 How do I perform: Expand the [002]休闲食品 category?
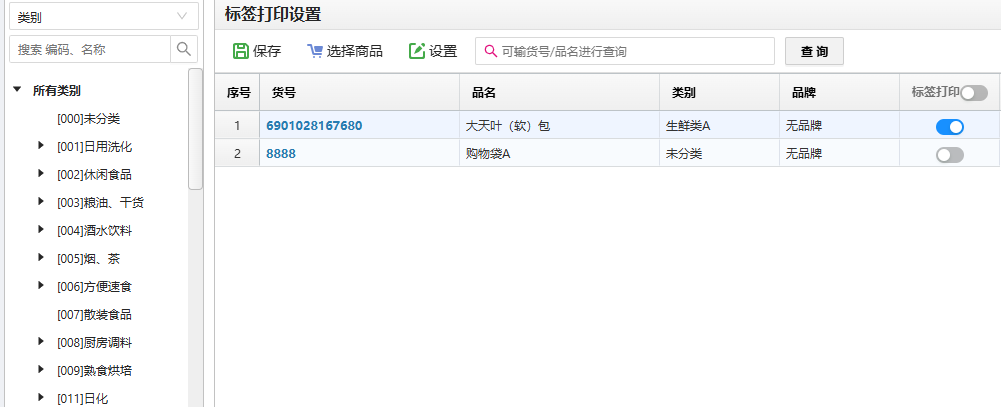(41, 174)
